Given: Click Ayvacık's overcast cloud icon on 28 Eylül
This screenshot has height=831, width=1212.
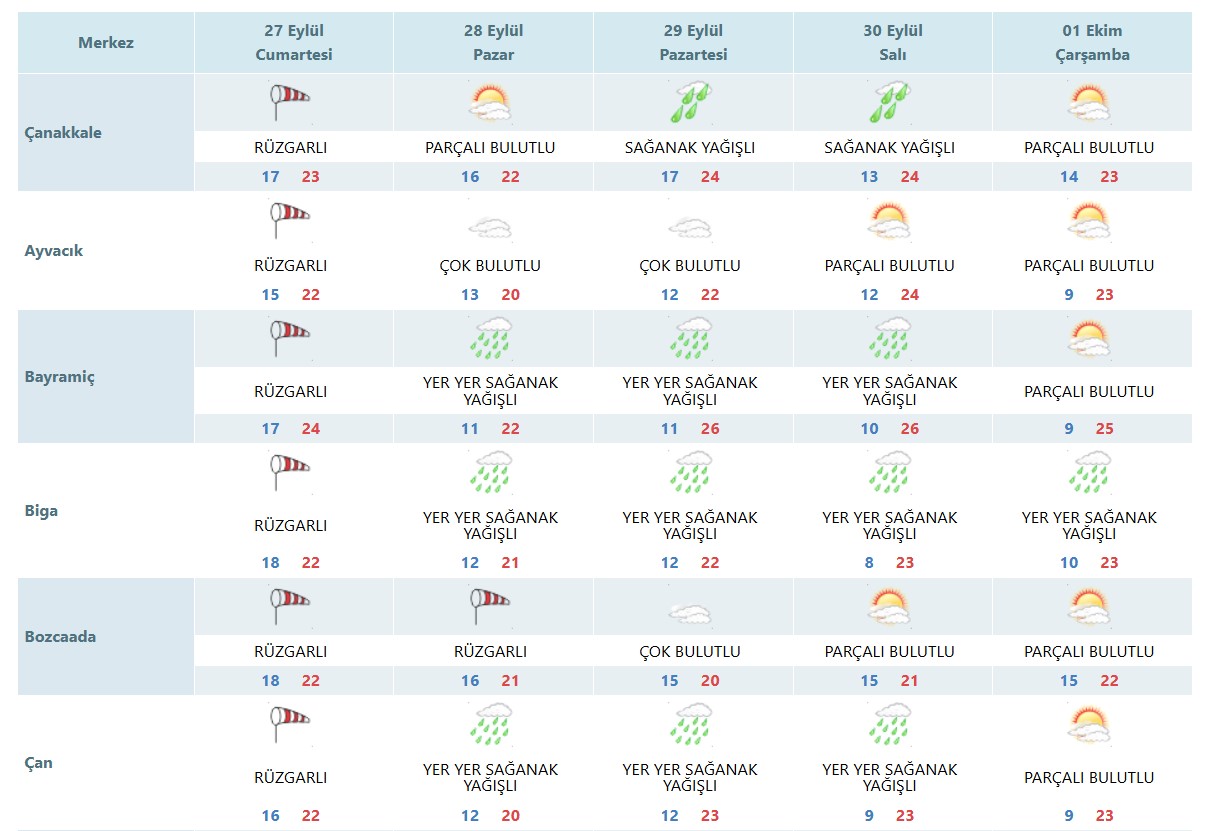Looking at the screenshot, I should pyautogui.click(x=490, y=226).
